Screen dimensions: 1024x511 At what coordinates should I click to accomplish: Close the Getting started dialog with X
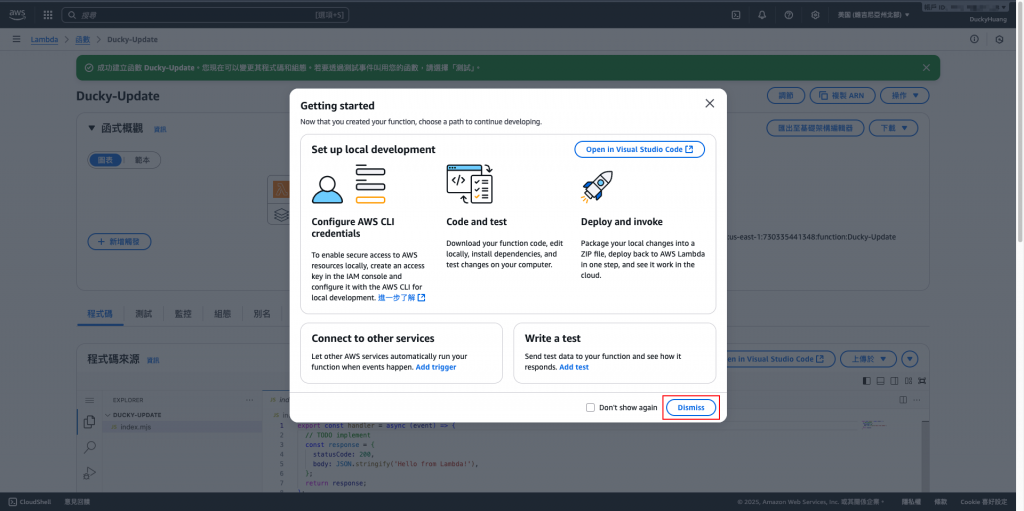710,103
